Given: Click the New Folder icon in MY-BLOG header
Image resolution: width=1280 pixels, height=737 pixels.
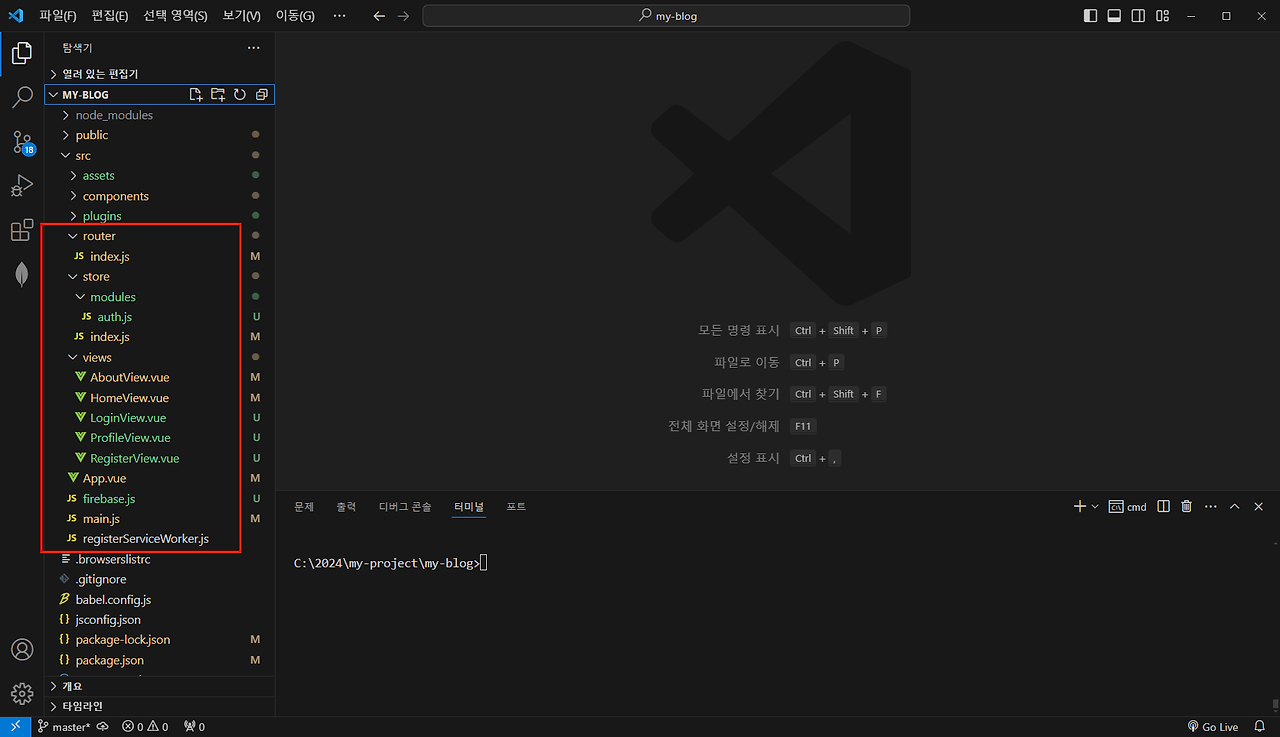Looking at the screenshot, I should pos(218,95).
